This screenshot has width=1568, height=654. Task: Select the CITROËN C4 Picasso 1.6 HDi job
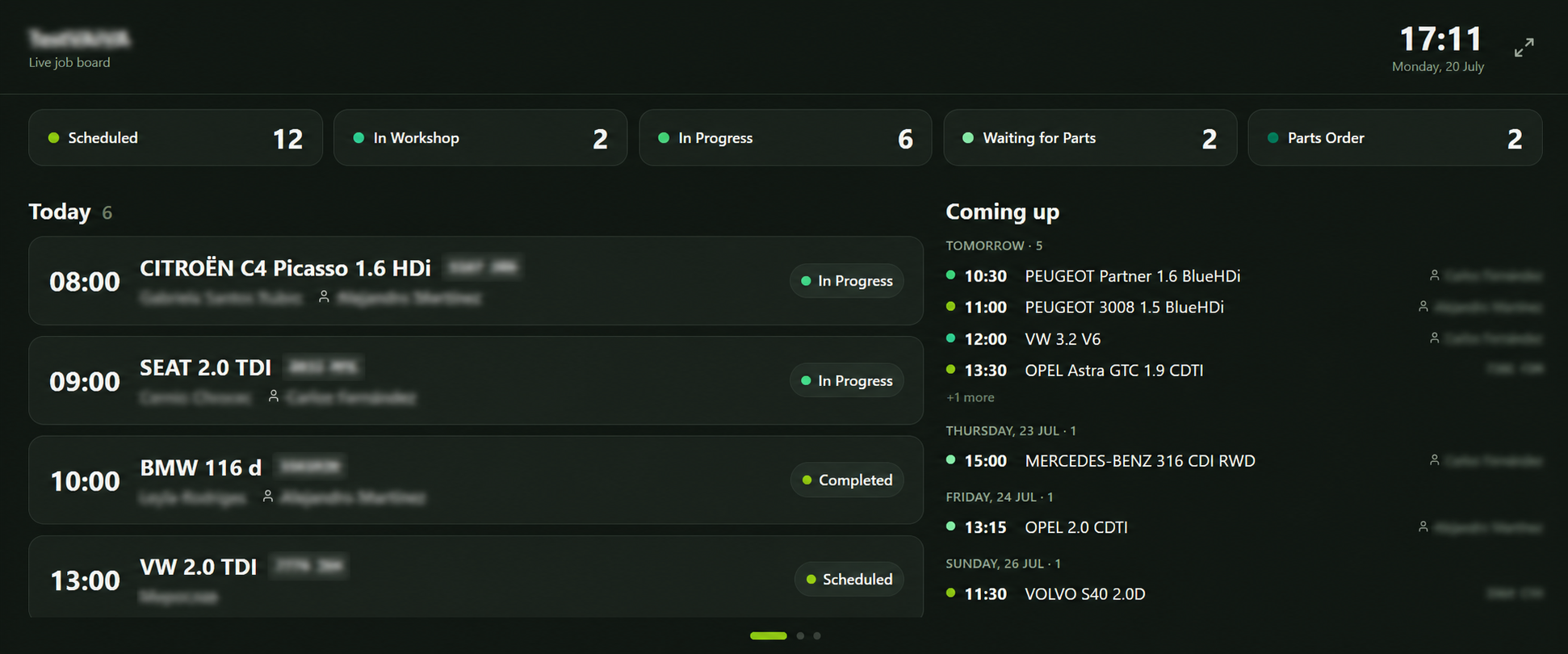tap(476, 281)
